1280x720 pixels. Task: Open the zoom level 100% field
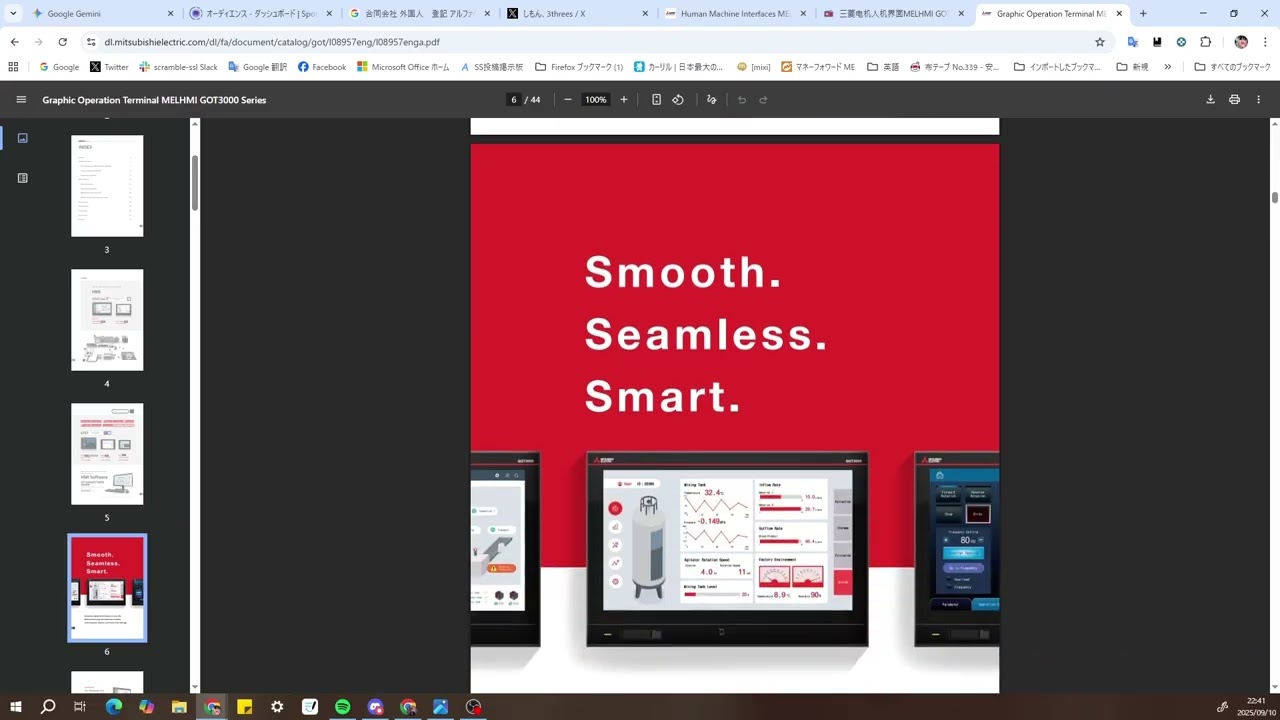coord(595,100)
